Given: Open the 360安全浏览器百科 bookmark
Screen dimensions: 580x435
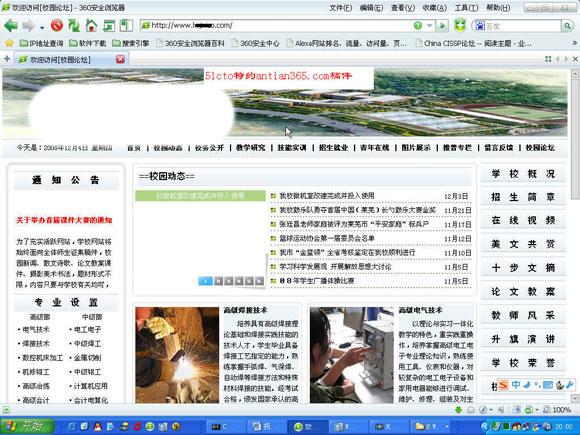Looking at the screenshot, I should point(190,43).
